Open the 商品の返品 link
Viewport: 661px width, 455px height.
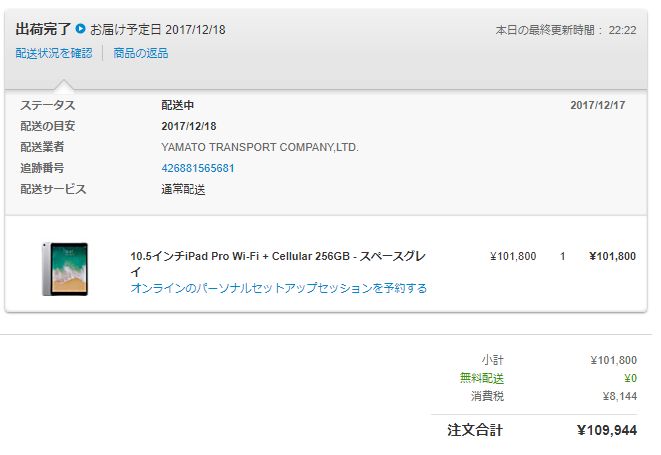click(140, 53)
